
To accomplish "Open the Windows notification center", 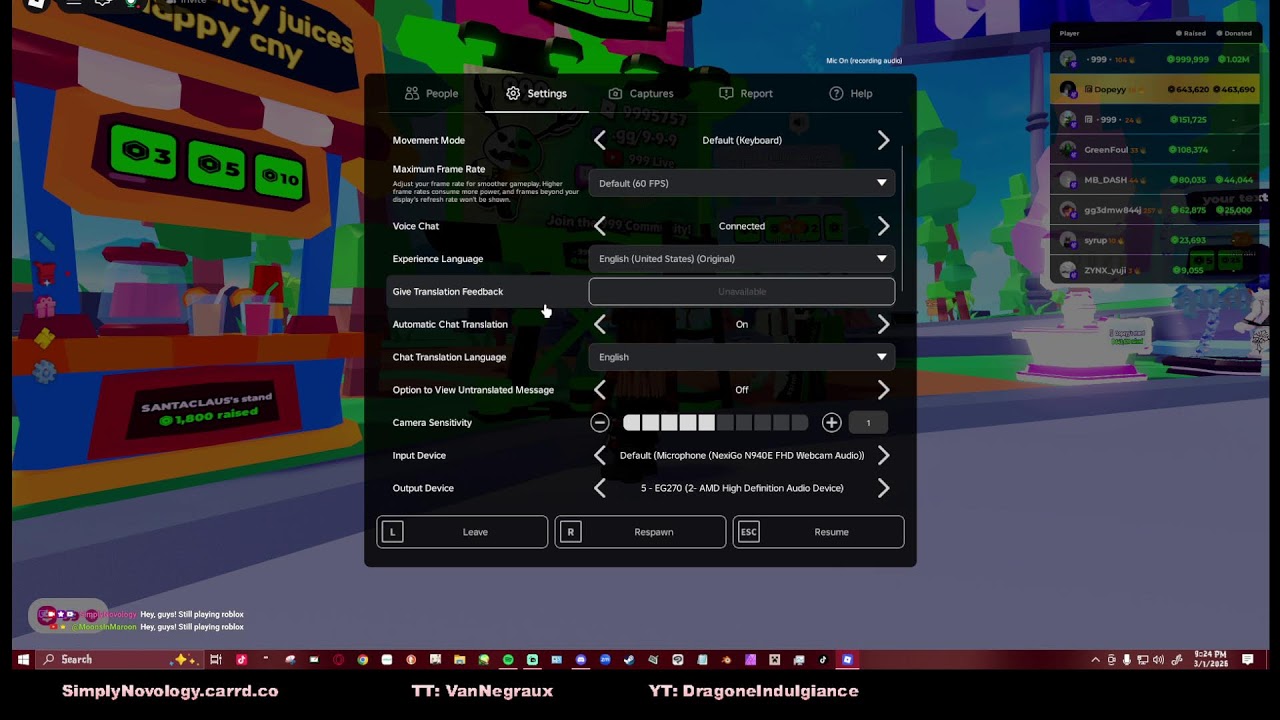I will click(1247, 660).
